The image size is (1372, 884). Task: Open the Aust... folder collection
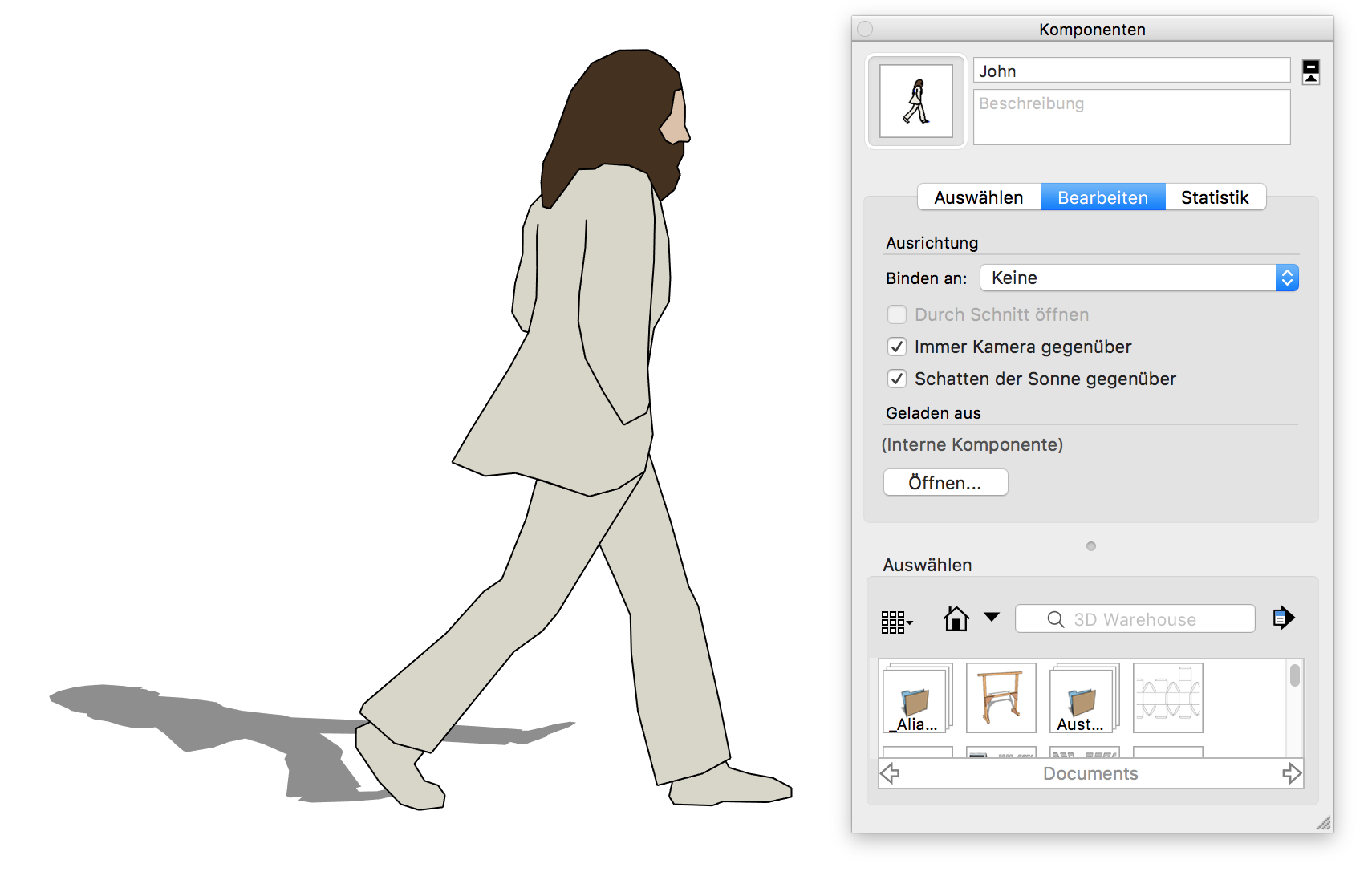pos(1083,698)
